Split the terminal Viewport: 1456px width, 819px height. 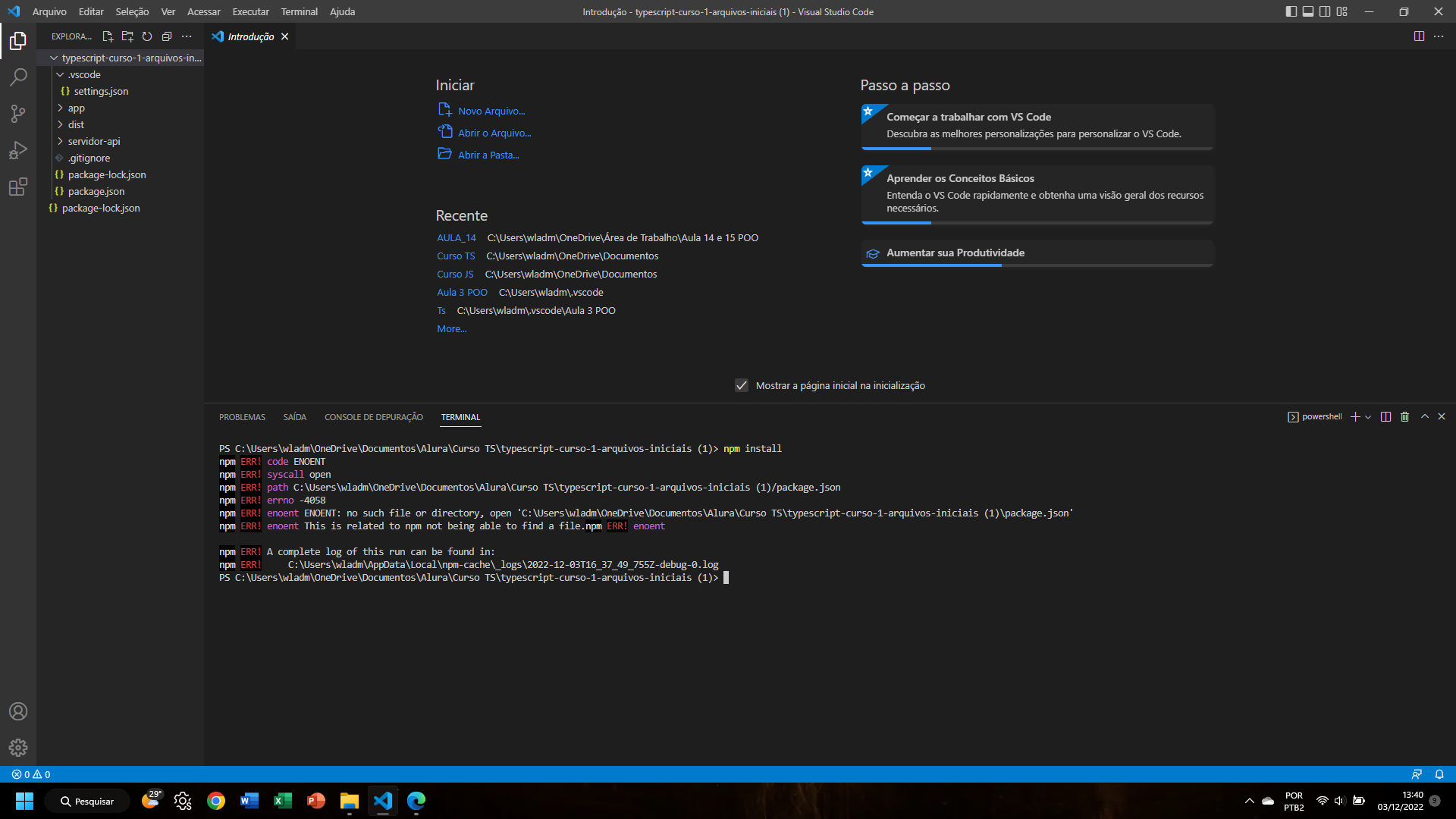pyautogui.click(x=1385, y=417)
